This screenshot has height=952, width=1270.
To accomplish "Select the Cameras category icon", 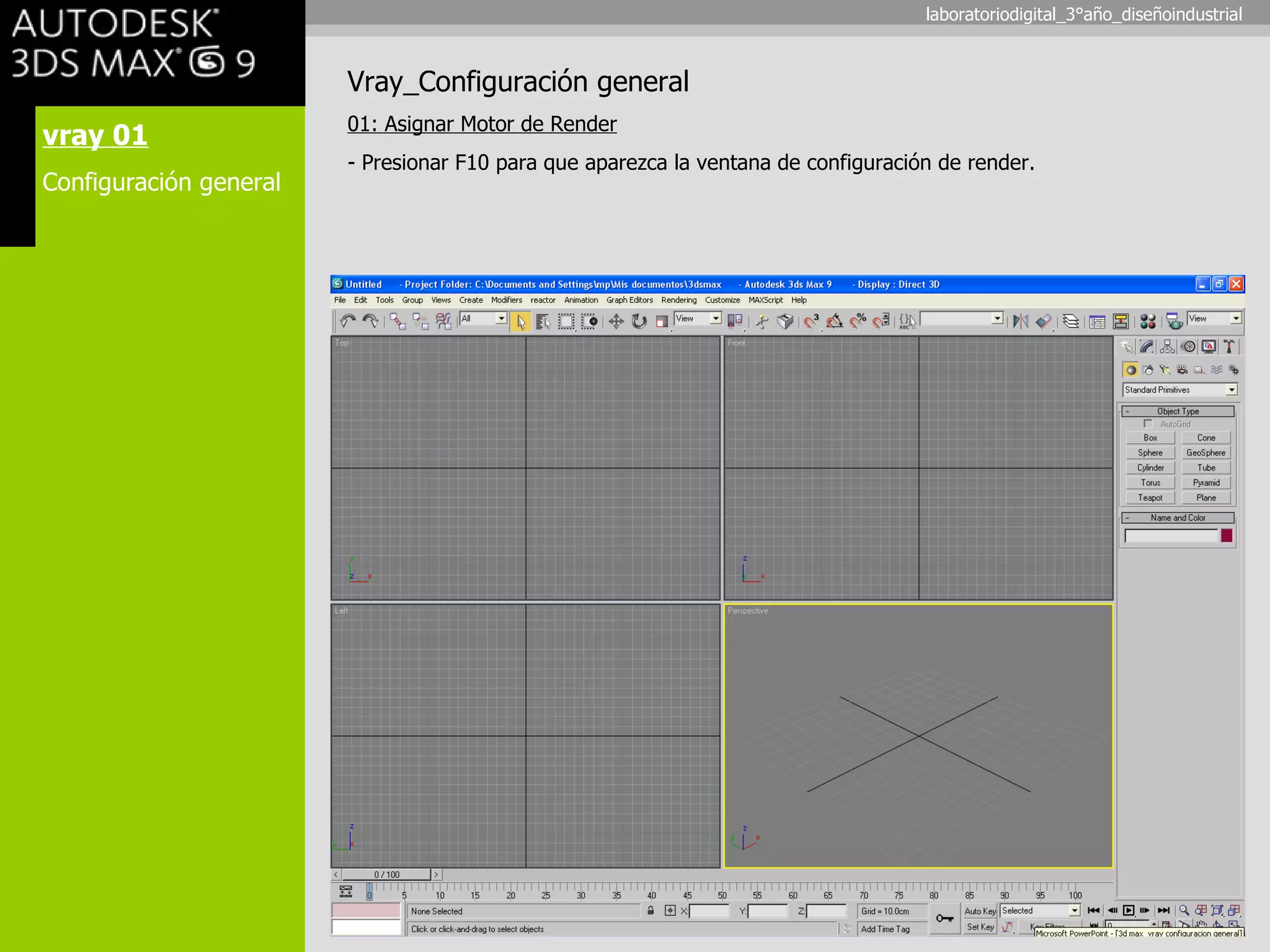I will [x=1182, y=370].
